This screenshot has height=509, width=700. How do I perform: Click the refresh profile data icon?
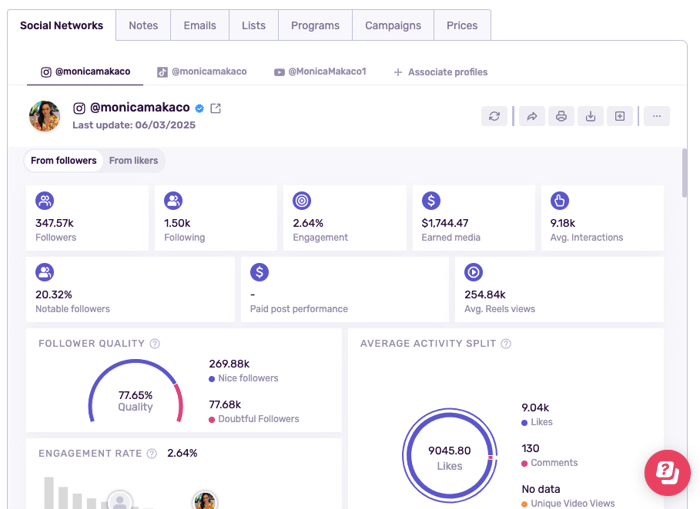494,116
